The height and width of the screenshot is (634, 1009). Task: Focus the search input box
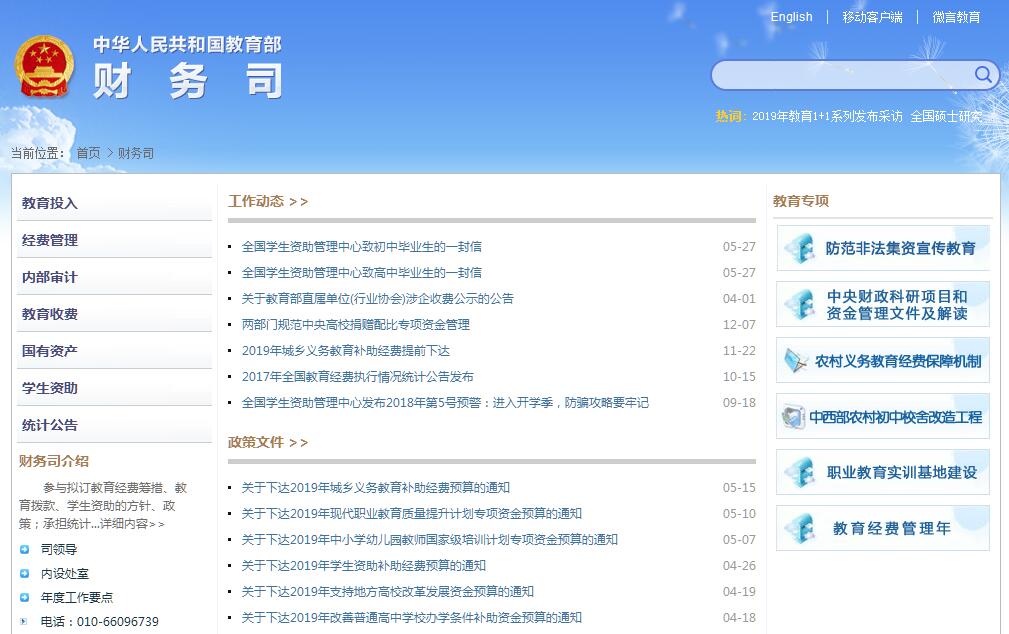pyautogui.click(x=840, y=75)
